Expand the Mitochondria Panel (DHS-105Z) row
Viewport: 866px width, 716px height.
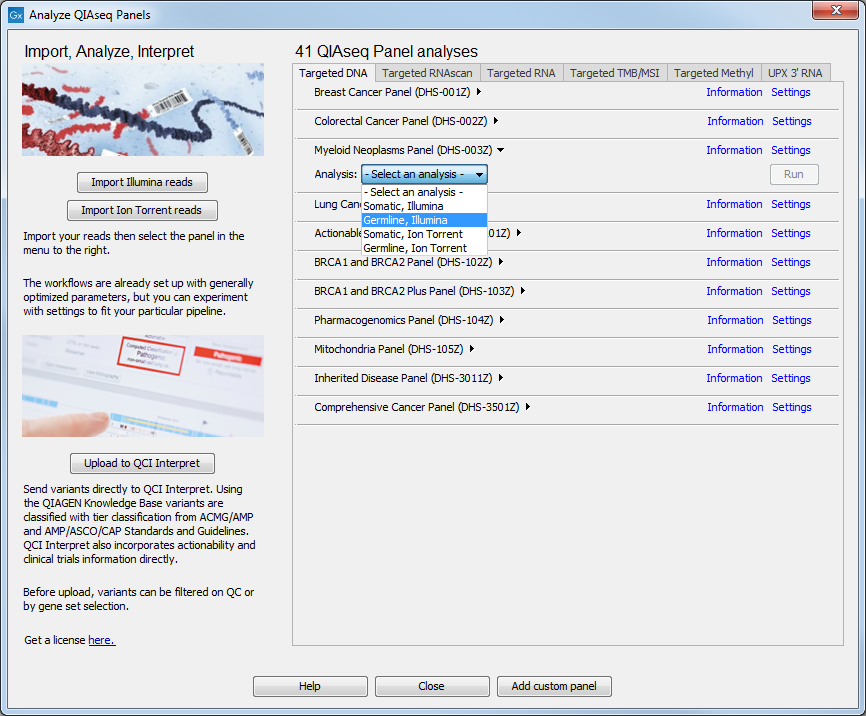pyautogui.click(x=472, y=349)
